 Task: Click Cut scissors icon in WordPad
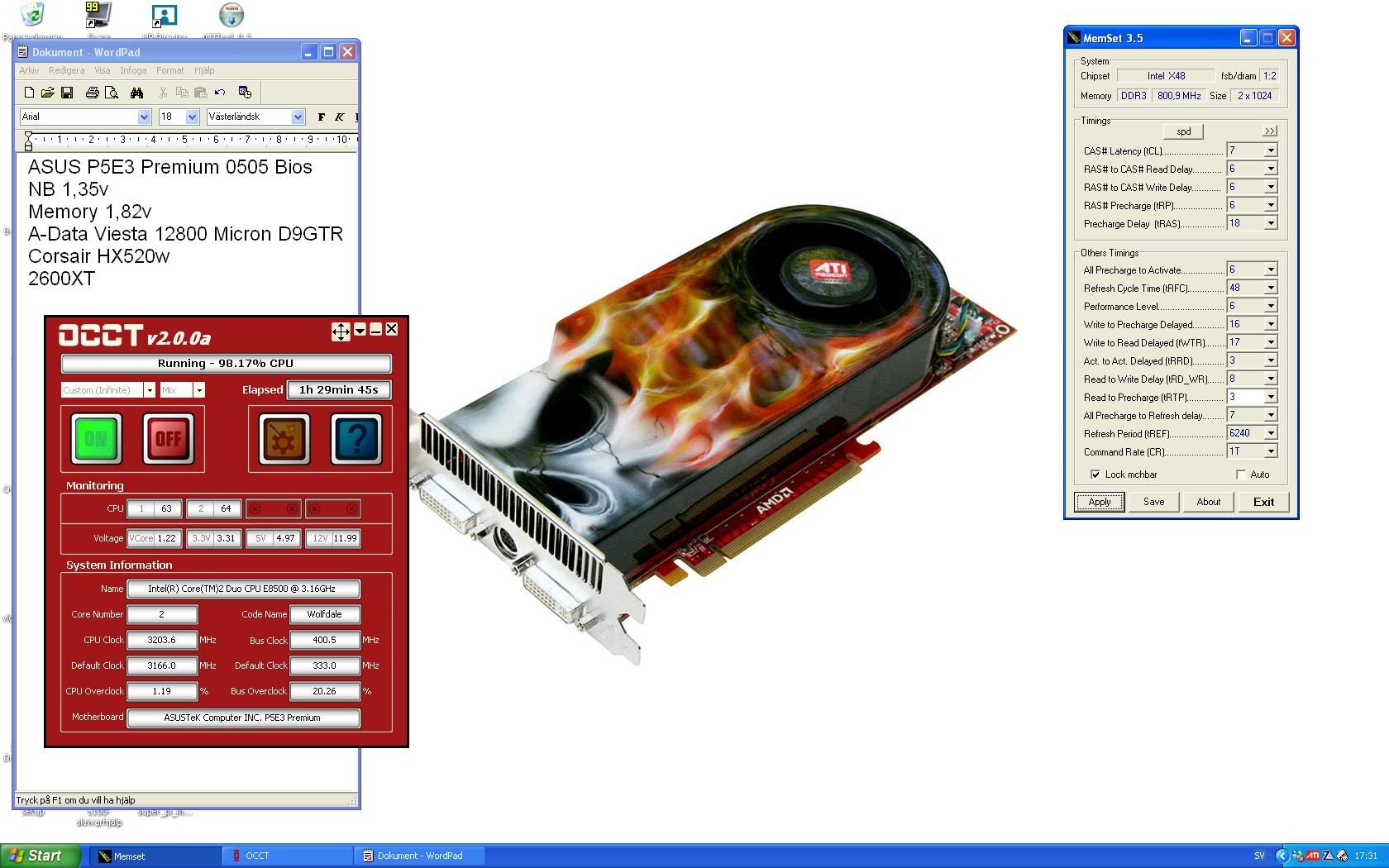click(163, 93)
